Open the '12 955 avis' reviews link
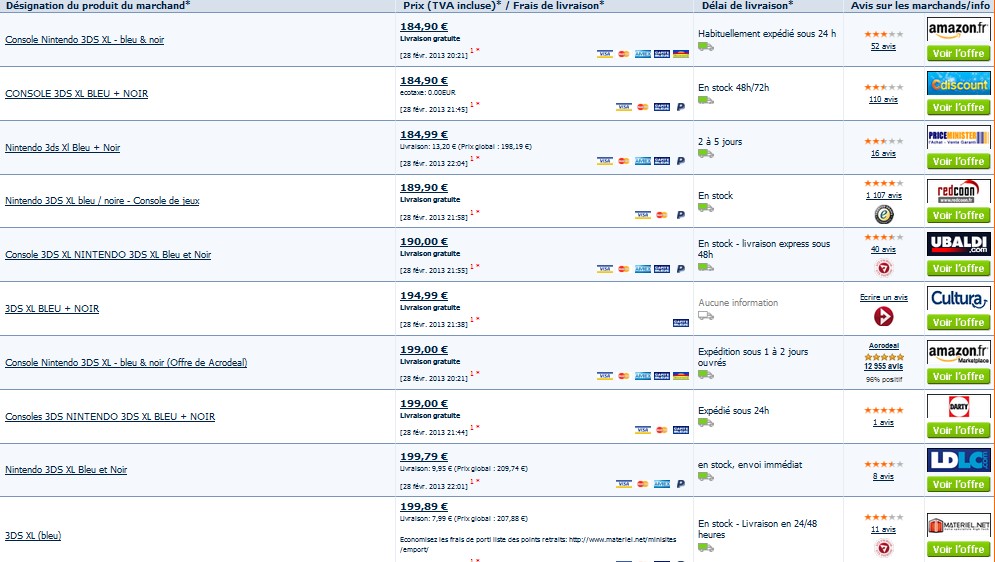Screen dimensions: 995x562 (883, 366)
